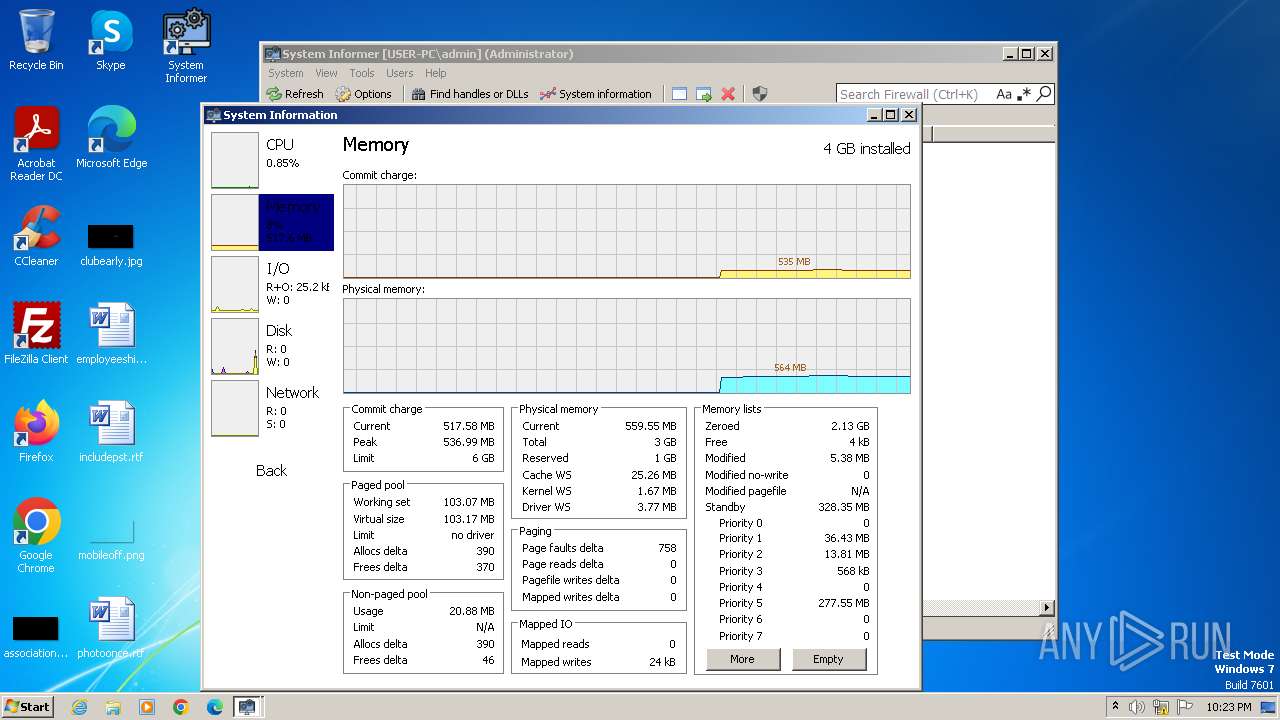Open FileZilla Client desktop icon
The height and width of the screenshot is (720, 1280).
tap(36, 334)
